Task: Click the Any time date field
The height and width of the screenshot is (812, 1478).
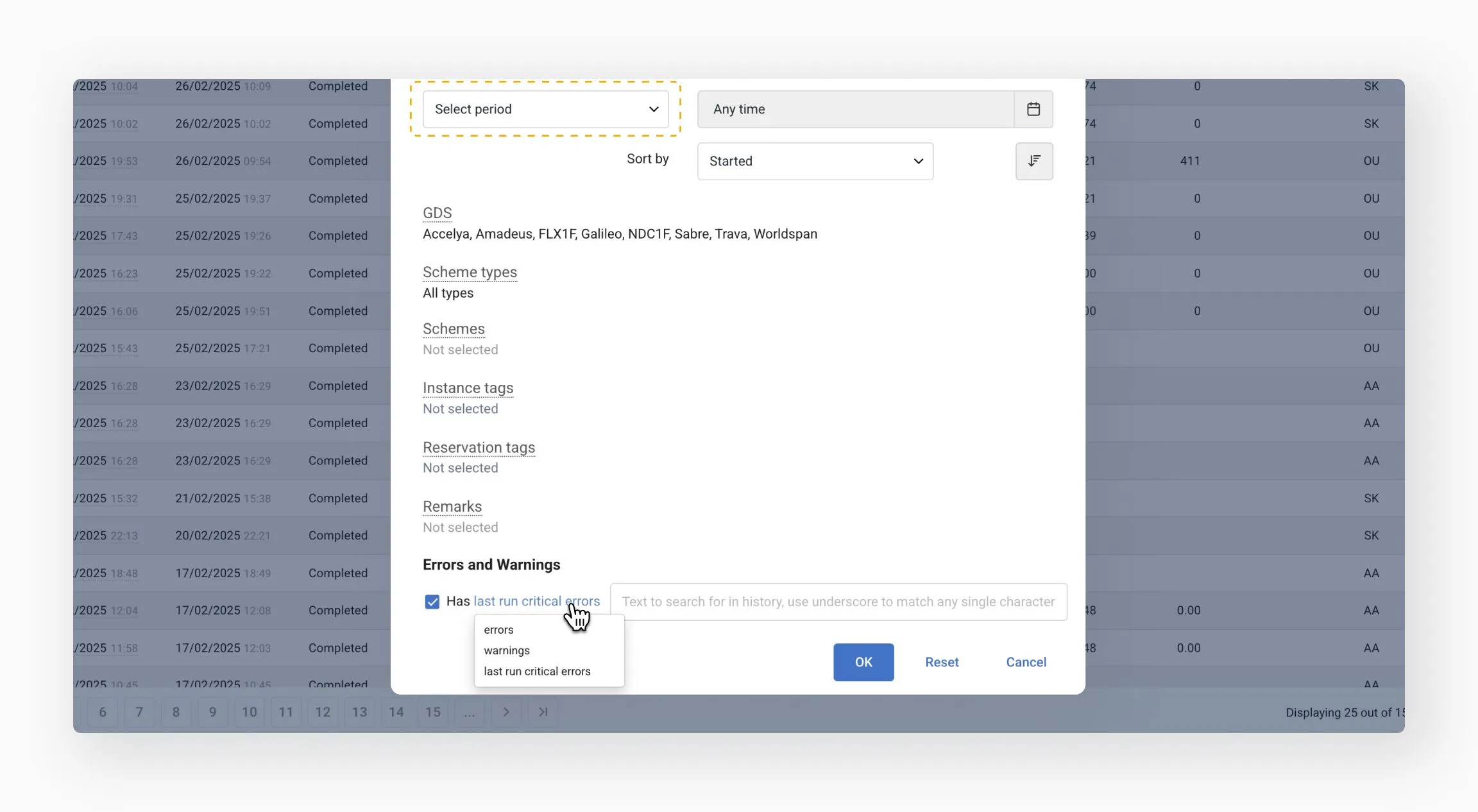Action: [x=854, y=109]
